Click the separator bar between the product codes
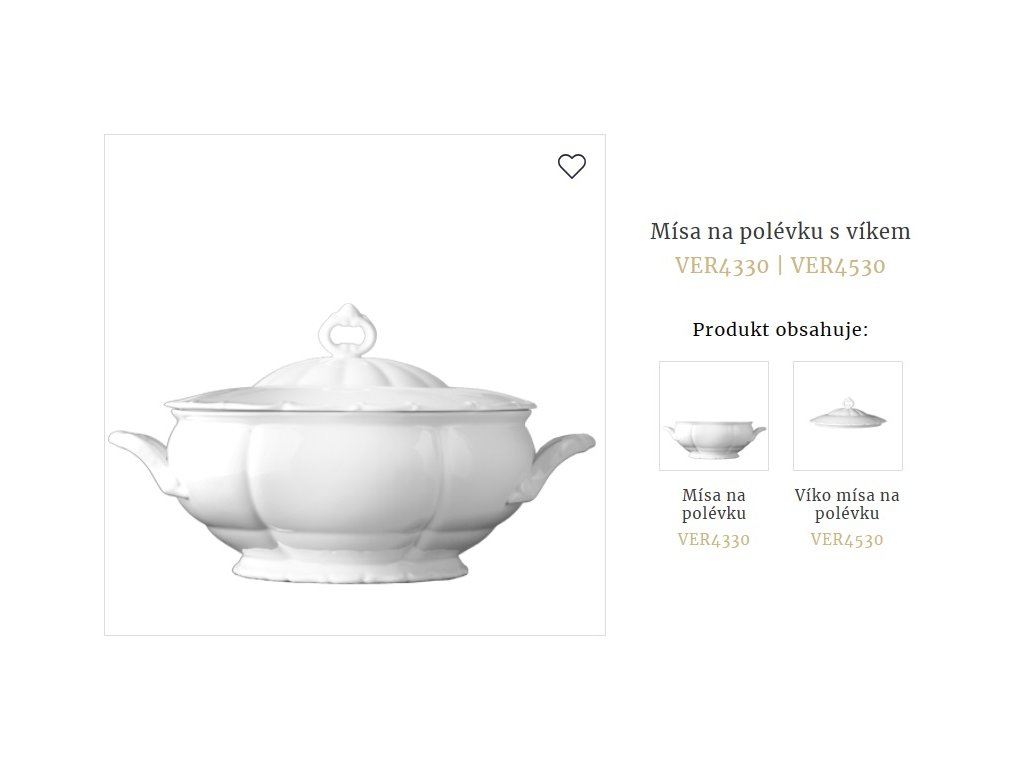 pyautogui.click(x=780, y=266)
